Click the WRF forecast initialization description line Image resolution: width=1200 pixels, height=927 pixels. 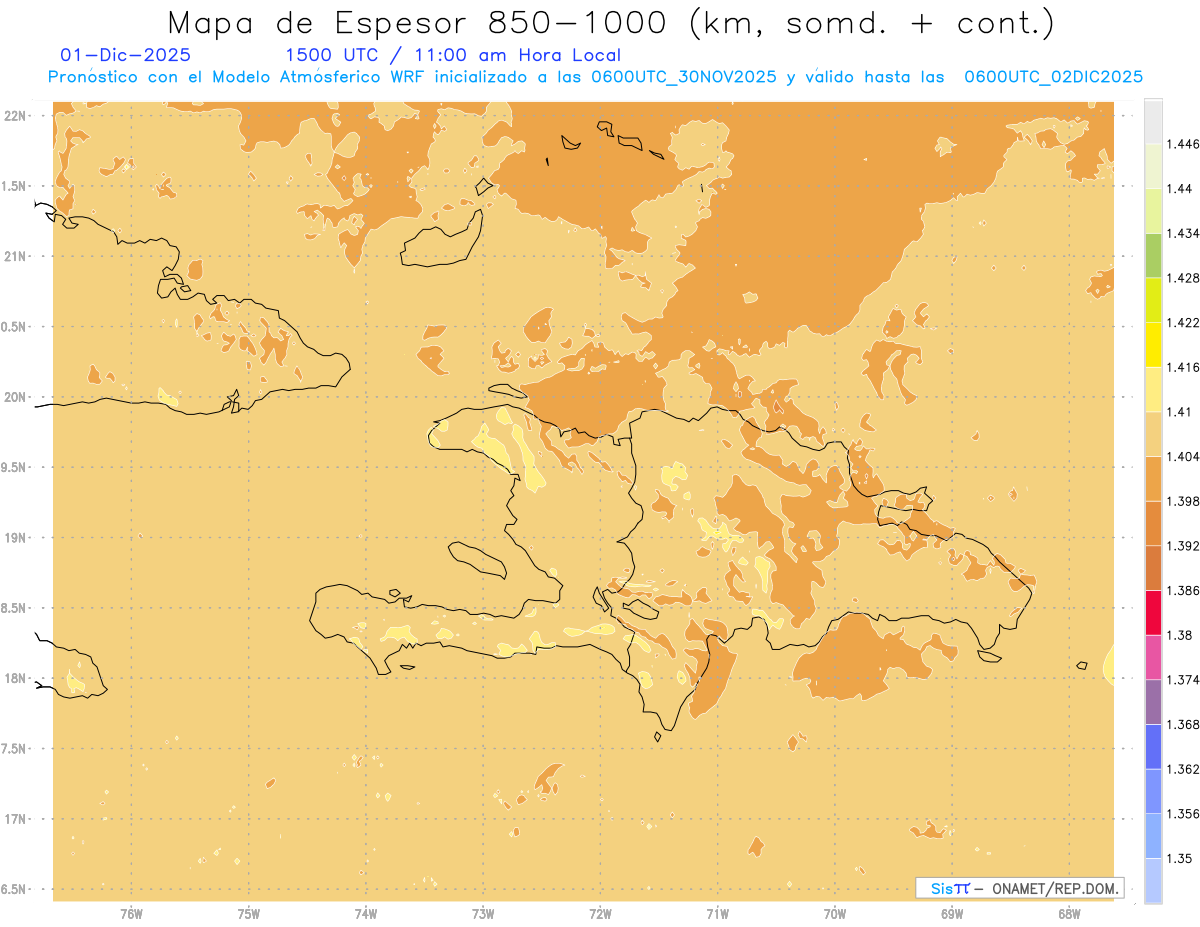pyautogui.click(x=596, y=77)
